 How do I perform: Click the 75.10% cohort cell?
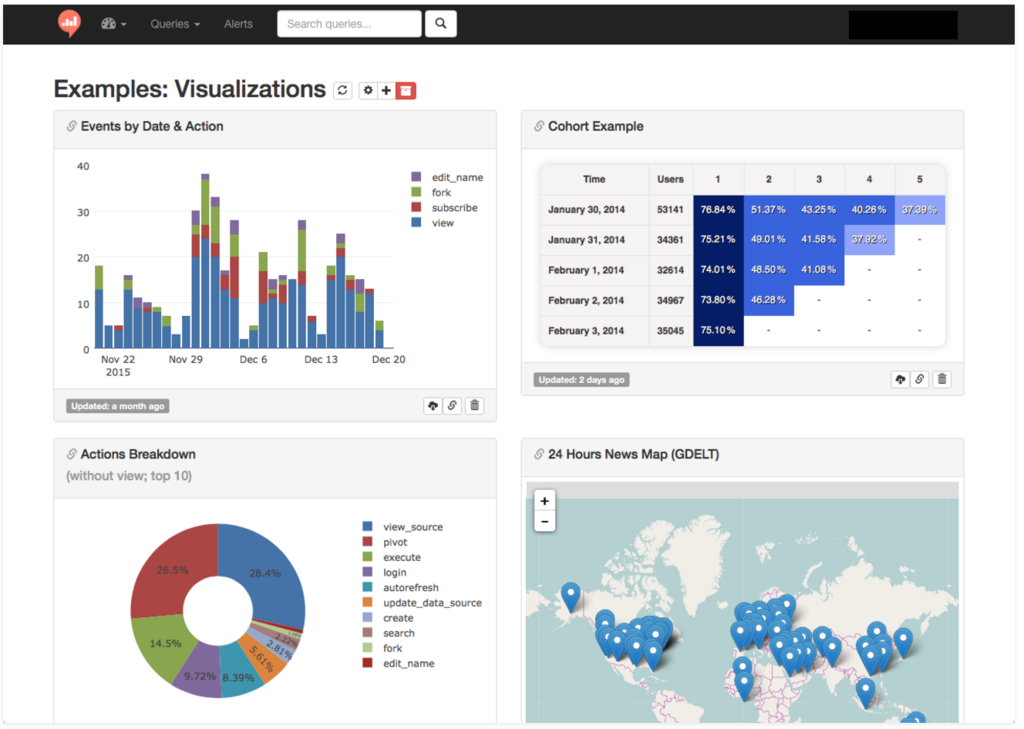pyautogui.click(x=718, y=331)
